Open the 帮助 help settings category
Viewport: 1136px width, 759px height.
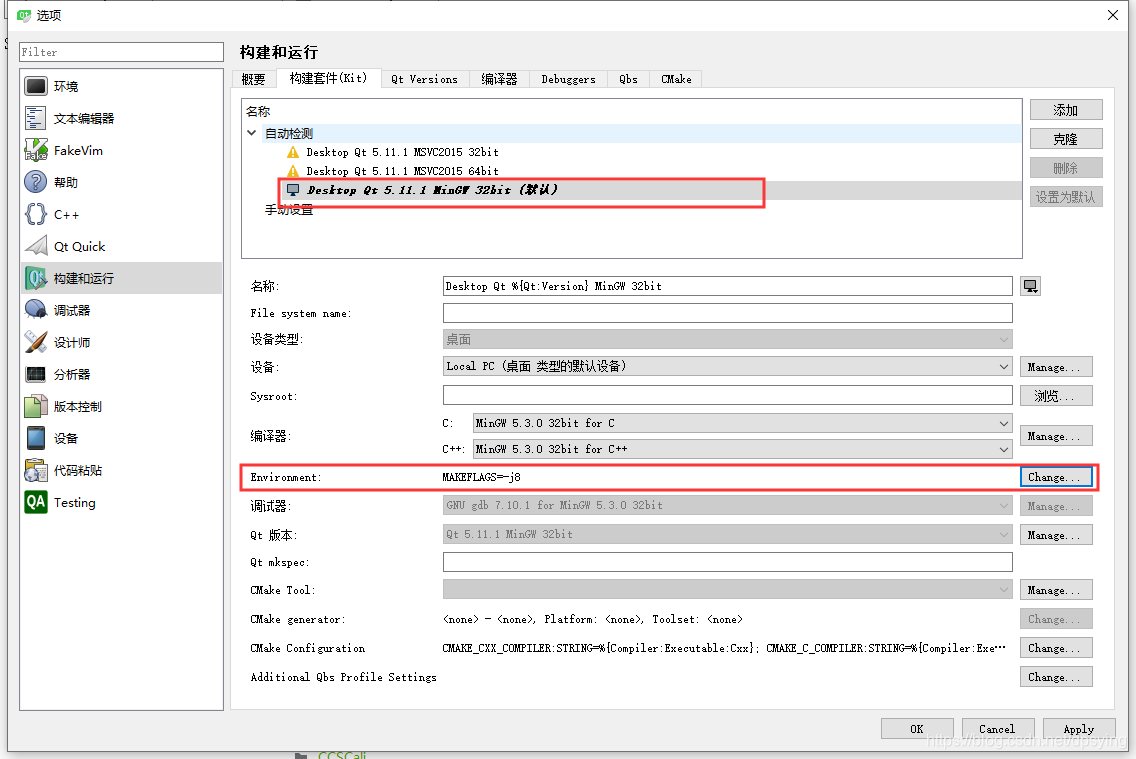pyautogui.click(x=121, y=182)
